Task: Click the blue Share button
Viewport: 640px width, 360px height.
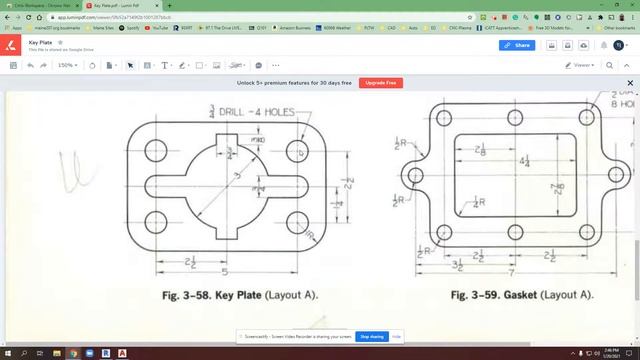Action: click(x=517, y=45)
